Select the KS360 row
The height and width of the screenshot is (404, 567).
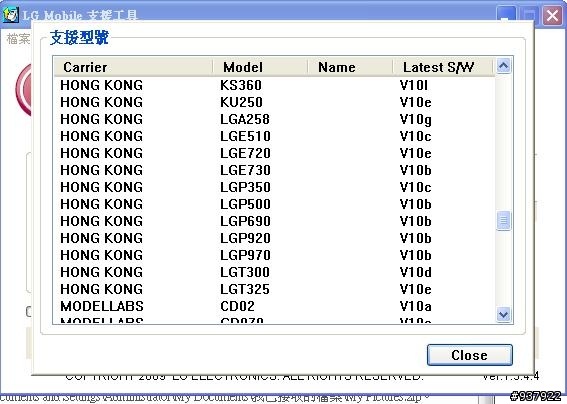[274, 85]
